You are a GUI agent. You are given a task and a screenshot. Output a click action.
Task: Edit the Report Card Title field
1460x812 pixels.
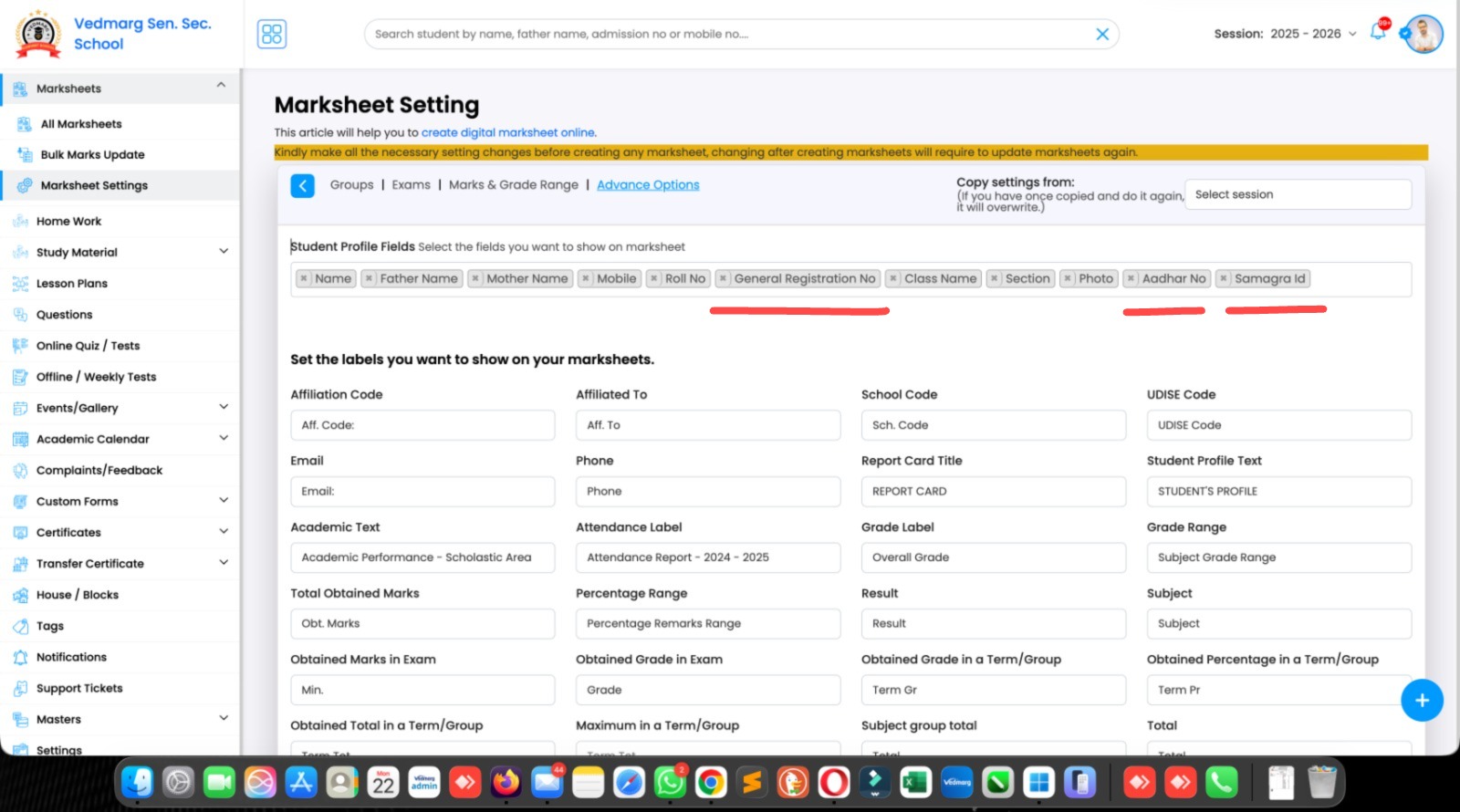tap(993, 492)
